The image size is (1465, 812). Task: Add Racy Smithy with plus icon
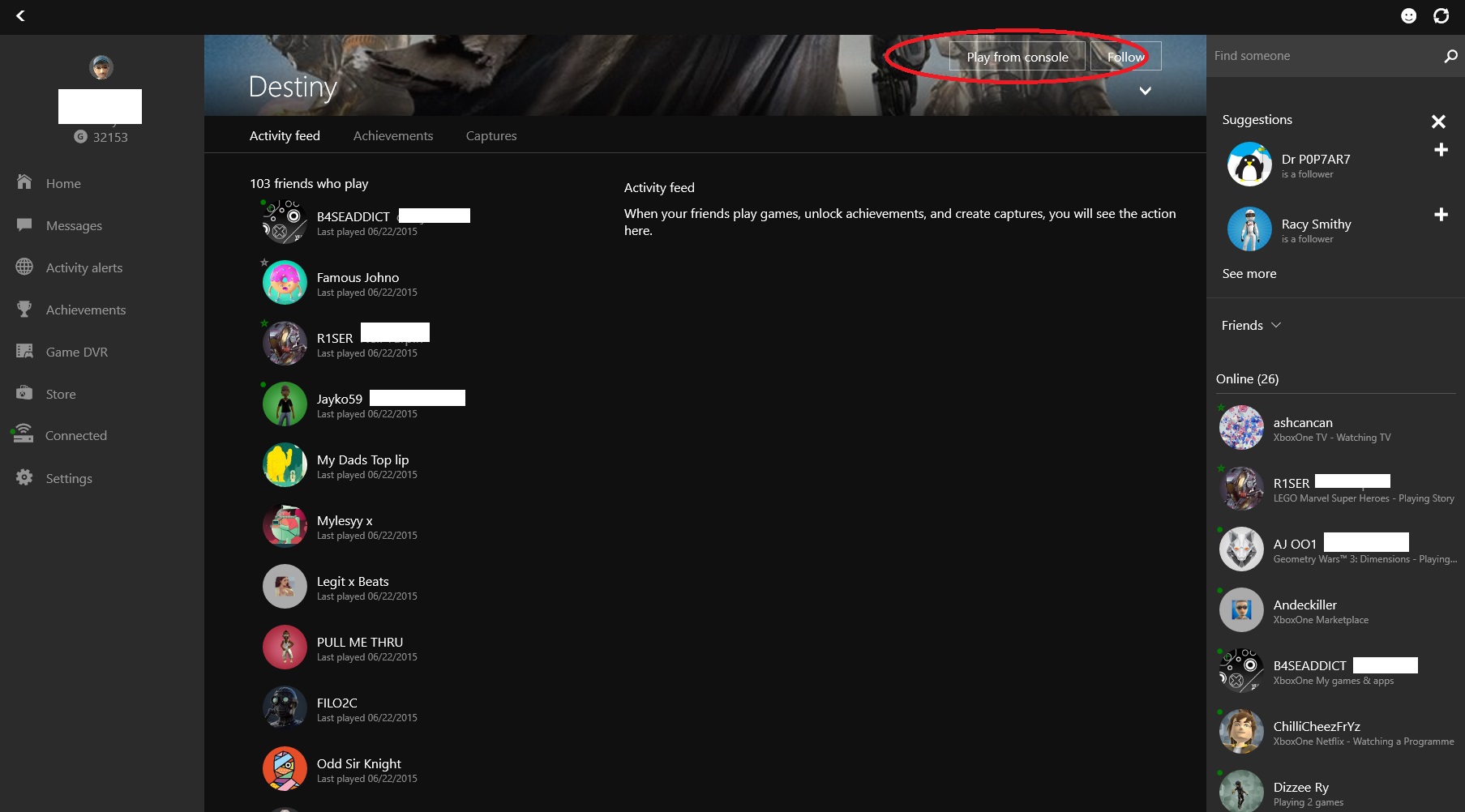[x=1441, y=215]
